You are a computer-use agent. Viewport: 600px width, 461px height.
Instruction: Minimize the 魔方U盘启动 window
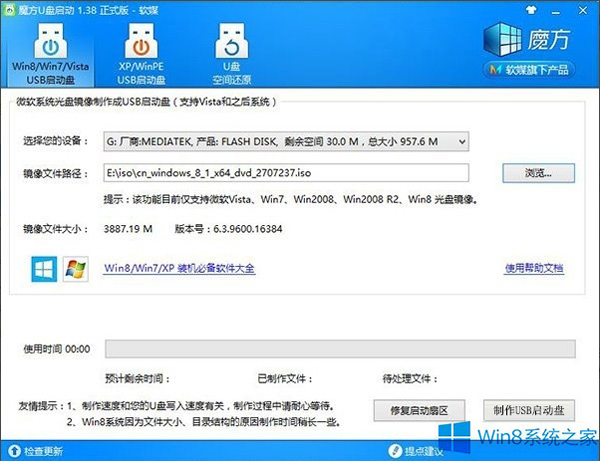(x=556, y=12)
